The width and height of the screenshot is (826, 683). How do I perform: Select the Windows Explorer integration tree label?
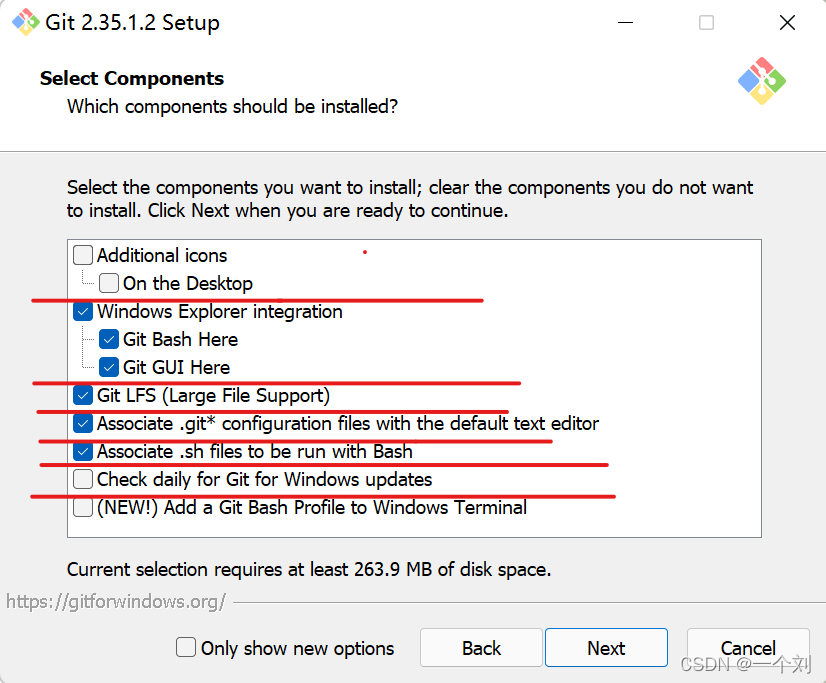[x=220, y=311]
